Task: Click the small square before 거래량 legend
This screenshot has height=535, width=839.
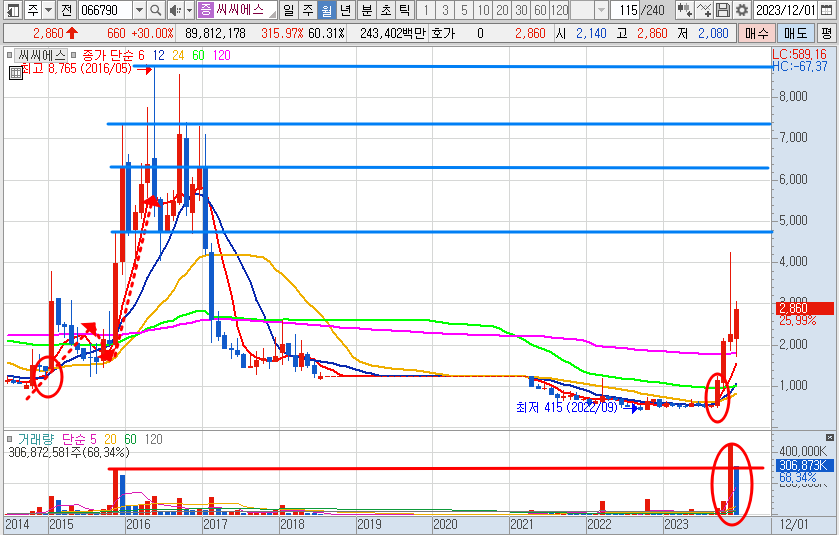Action: click(9, 439)
